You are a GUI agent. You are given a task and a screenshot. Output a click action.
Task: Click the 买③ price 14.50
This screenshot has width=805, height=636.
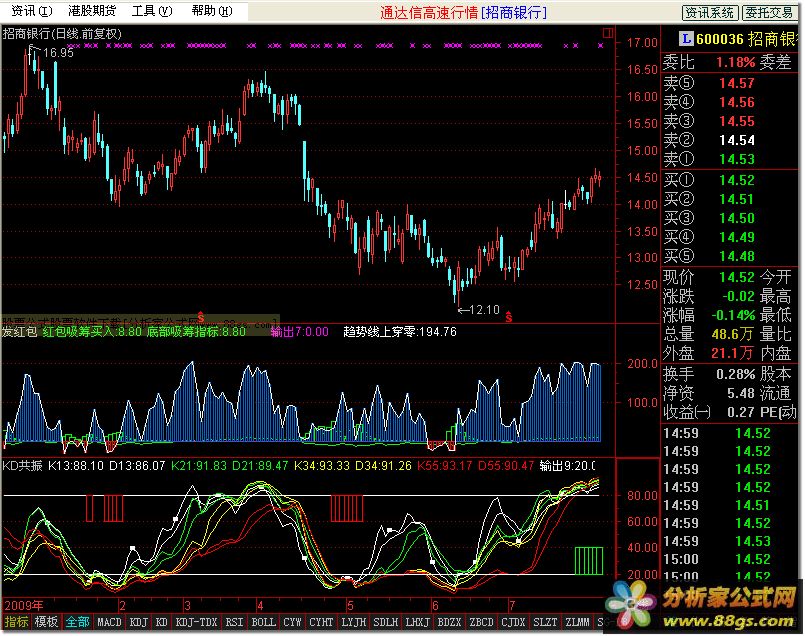736,218
